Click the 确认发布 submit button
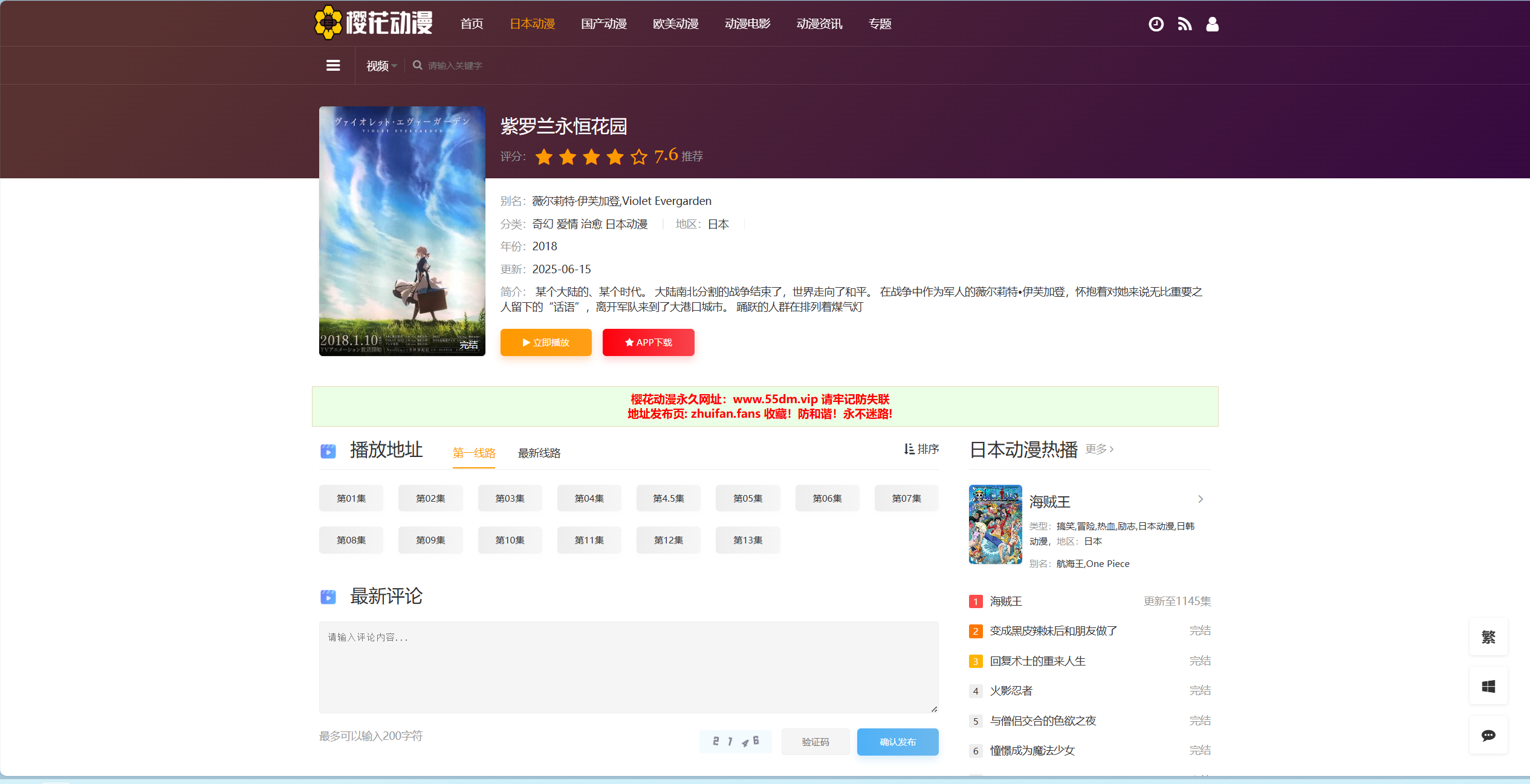Image resolution: width=1530 pixels, height=784 pixels. (x=897, y=742)
